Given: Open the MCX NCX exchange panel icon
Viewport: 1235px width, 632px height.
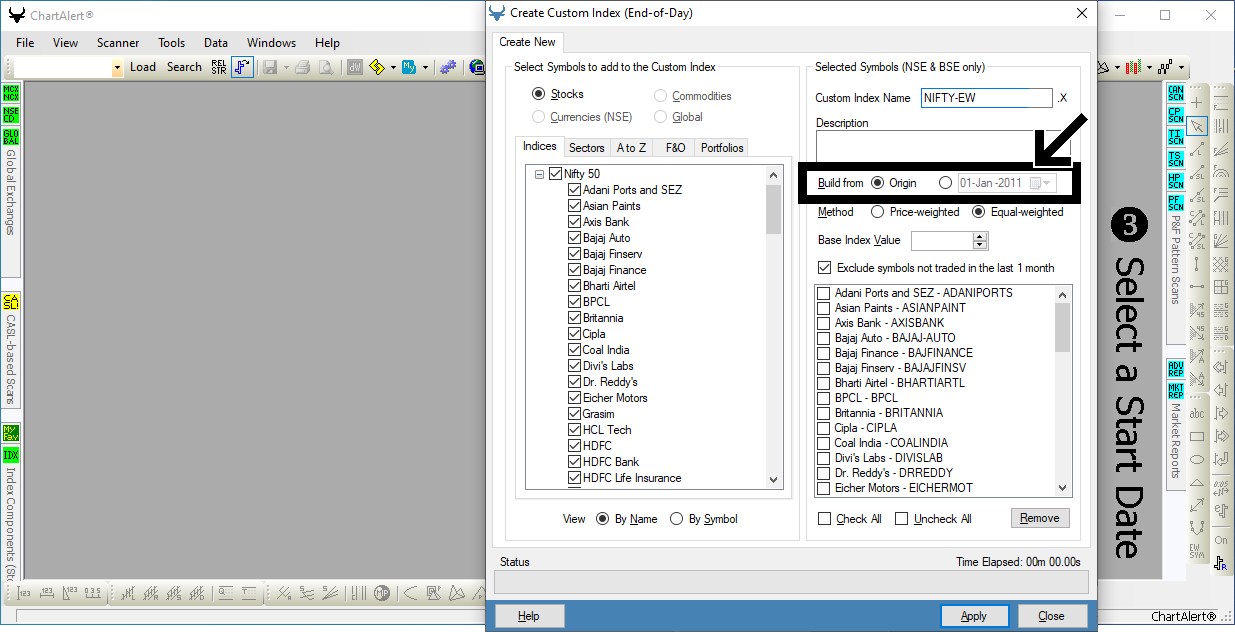Looking at the screenshot, I should click(11, 93).
